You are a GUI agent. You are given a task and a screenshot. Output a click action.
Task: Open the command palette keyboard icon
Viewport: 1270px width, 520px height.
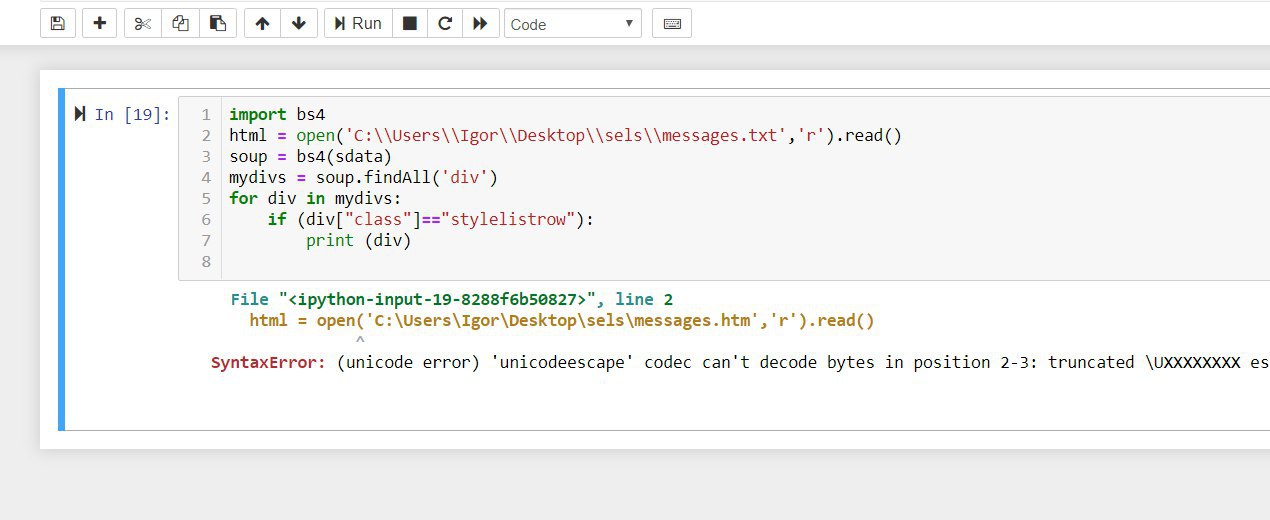pyautogui.click(x=672, y=23)
